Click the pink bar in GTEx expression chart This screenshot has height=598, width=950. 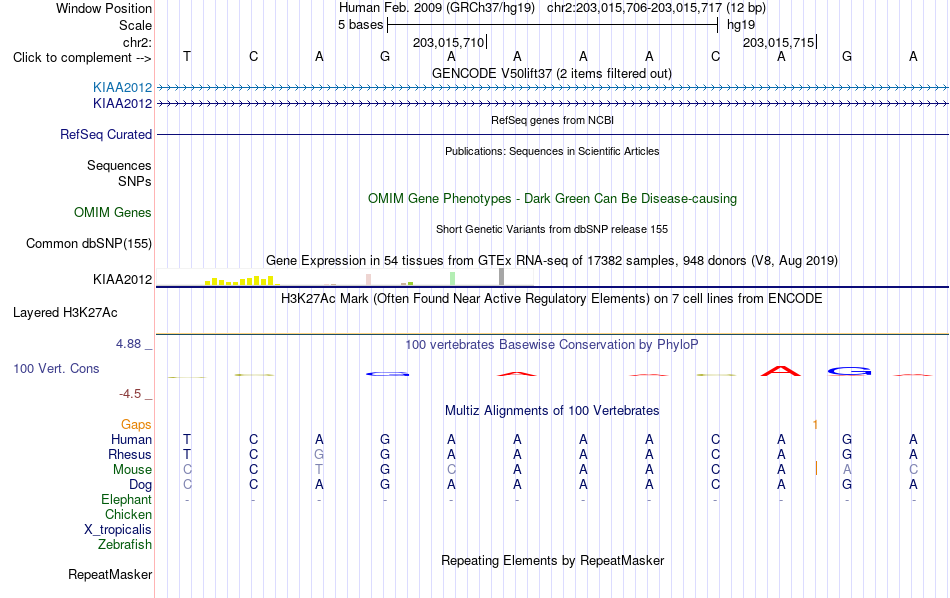click(x=368, y=279)
